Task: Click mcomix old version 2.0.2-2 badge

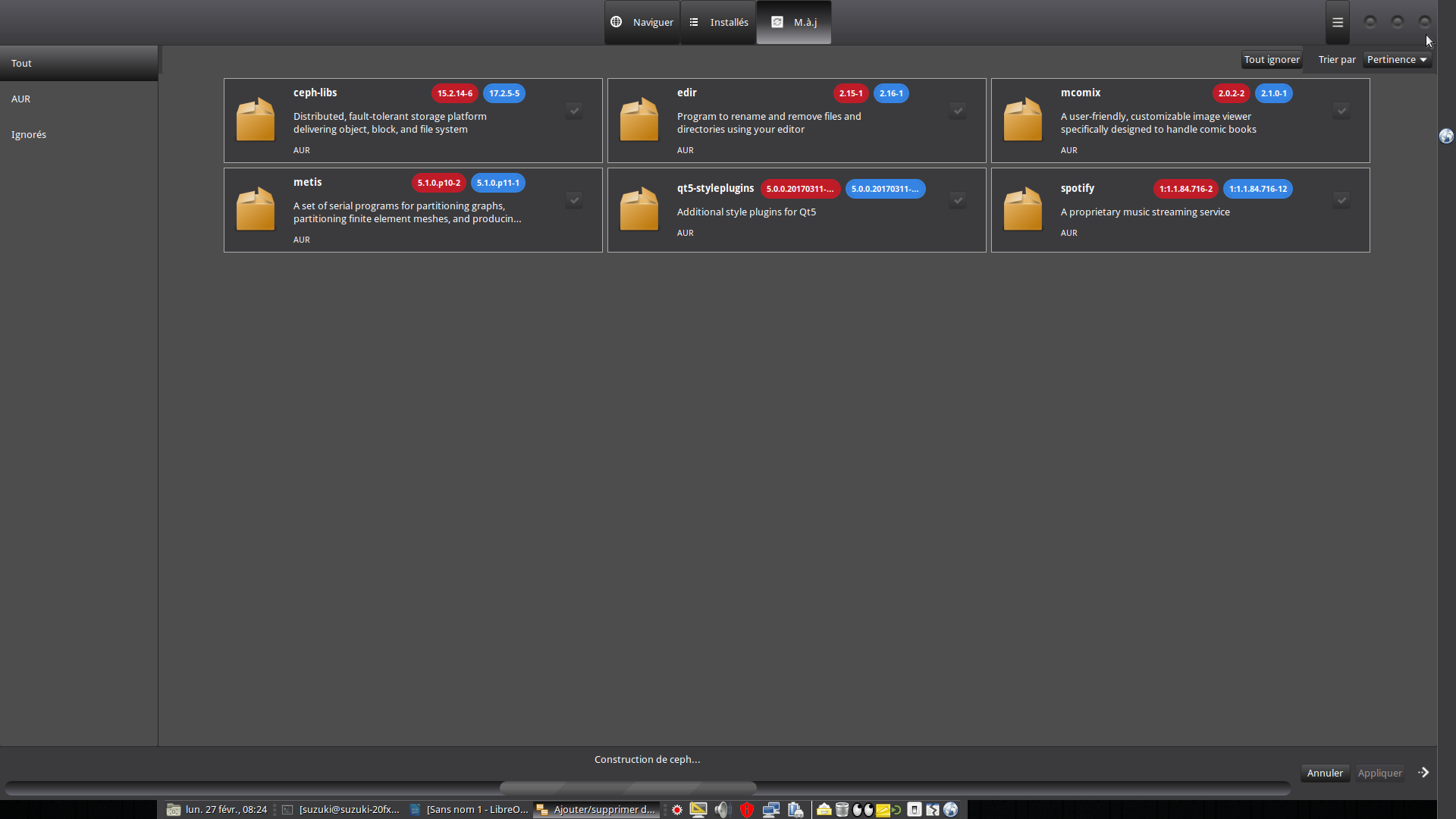Action: pyautogui.click(x=1232, y=93)
